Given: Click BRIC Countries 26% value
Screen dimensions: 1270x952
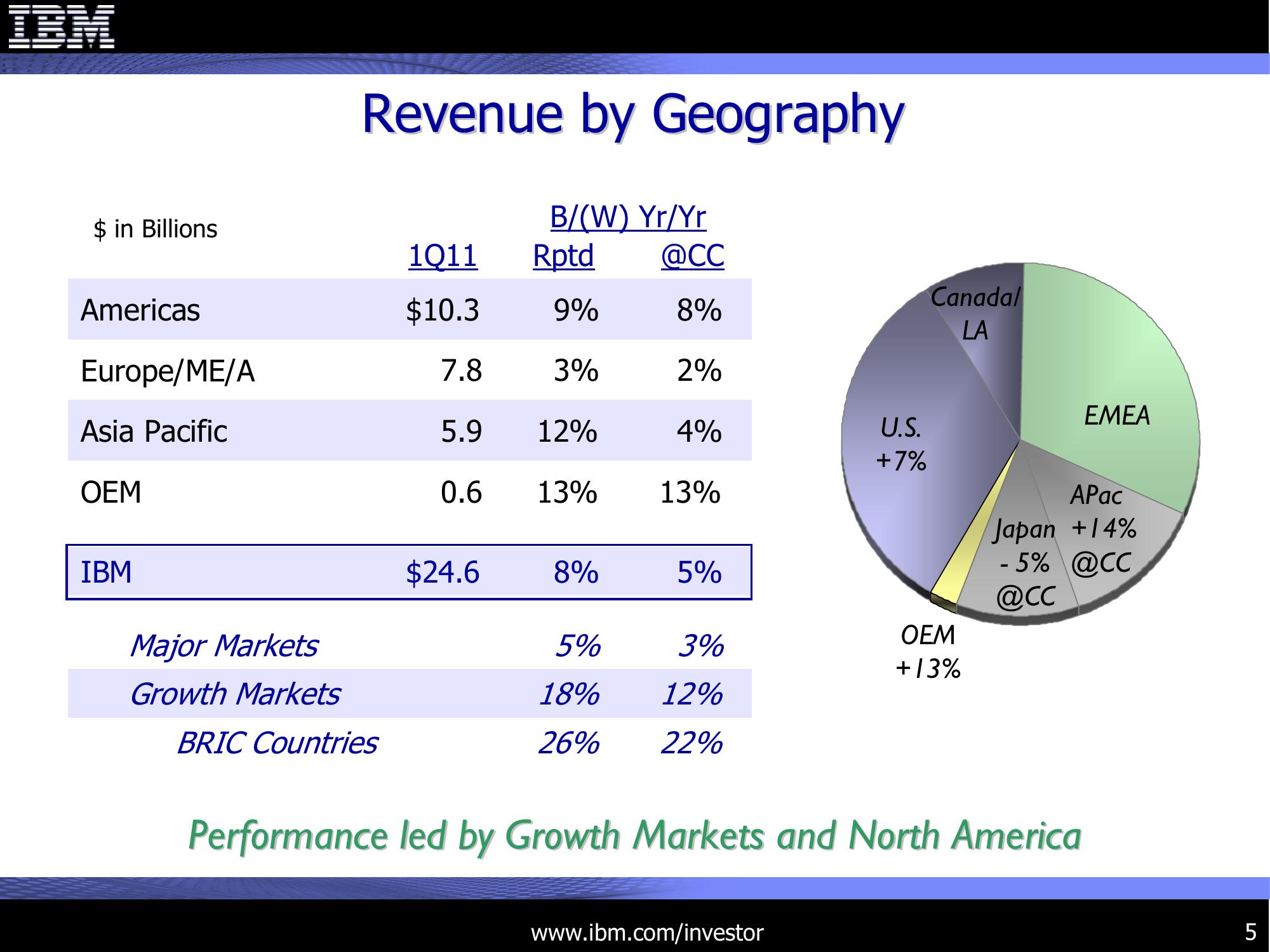Looking at the screenshot, I should click(569, 743).
